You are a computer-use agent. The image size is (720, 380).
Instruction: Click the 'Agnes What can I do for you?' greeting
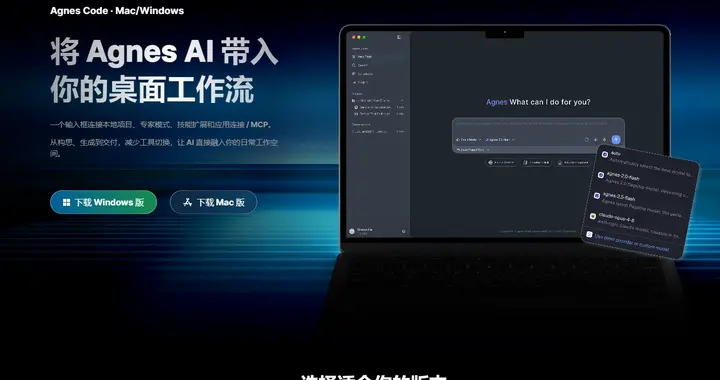538,102
